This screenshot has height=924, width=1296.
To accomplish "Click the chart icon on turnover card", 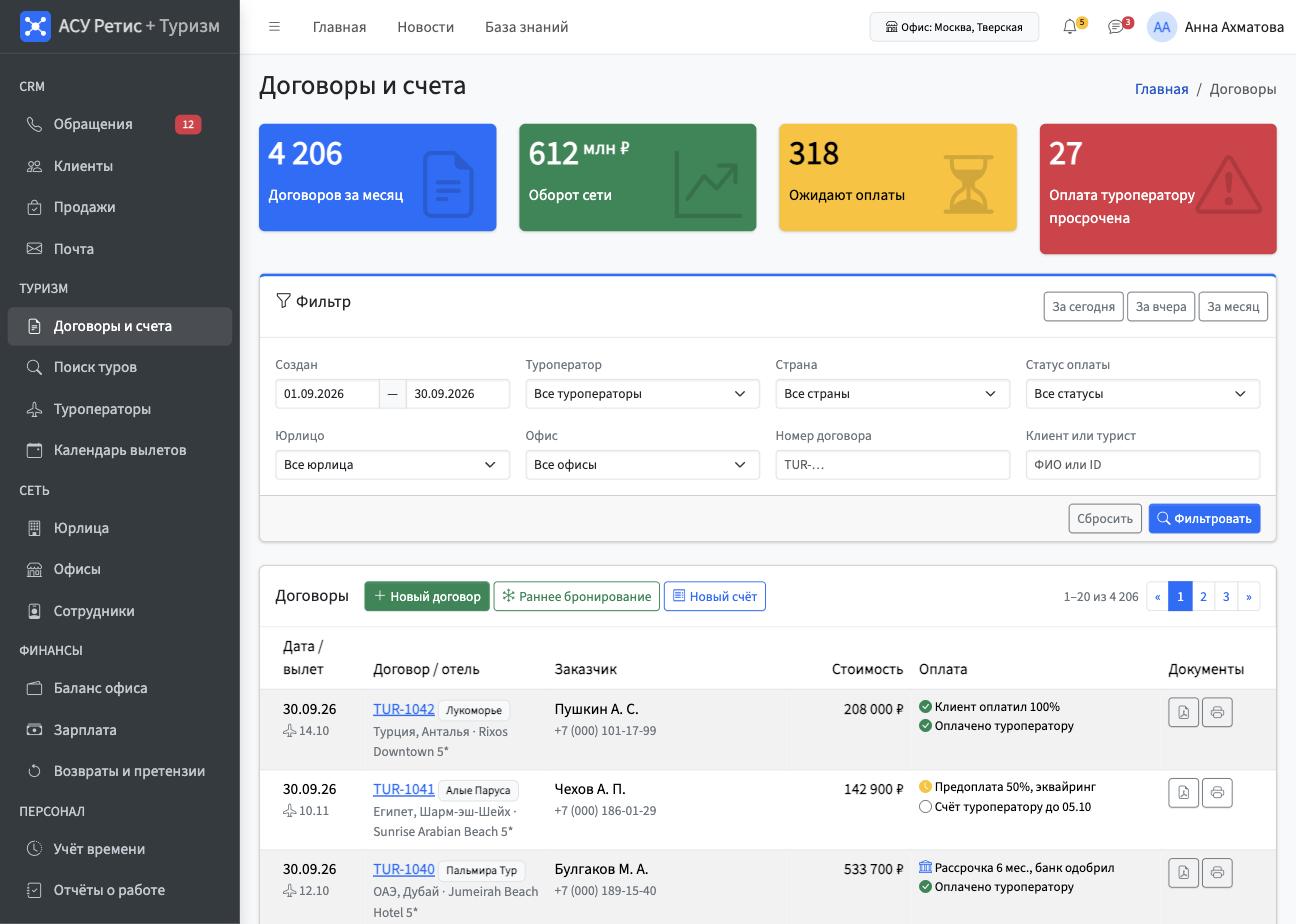I will [708, 184].
